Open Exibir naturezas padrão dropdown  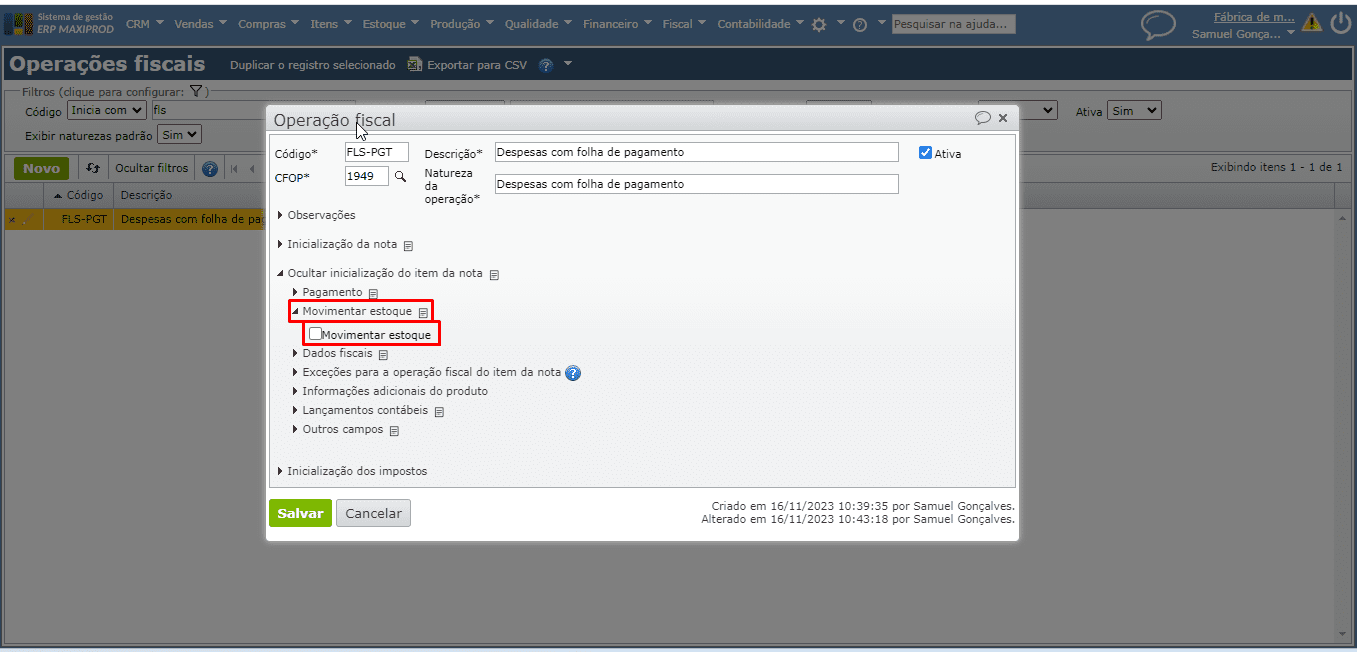pos(180,134)
